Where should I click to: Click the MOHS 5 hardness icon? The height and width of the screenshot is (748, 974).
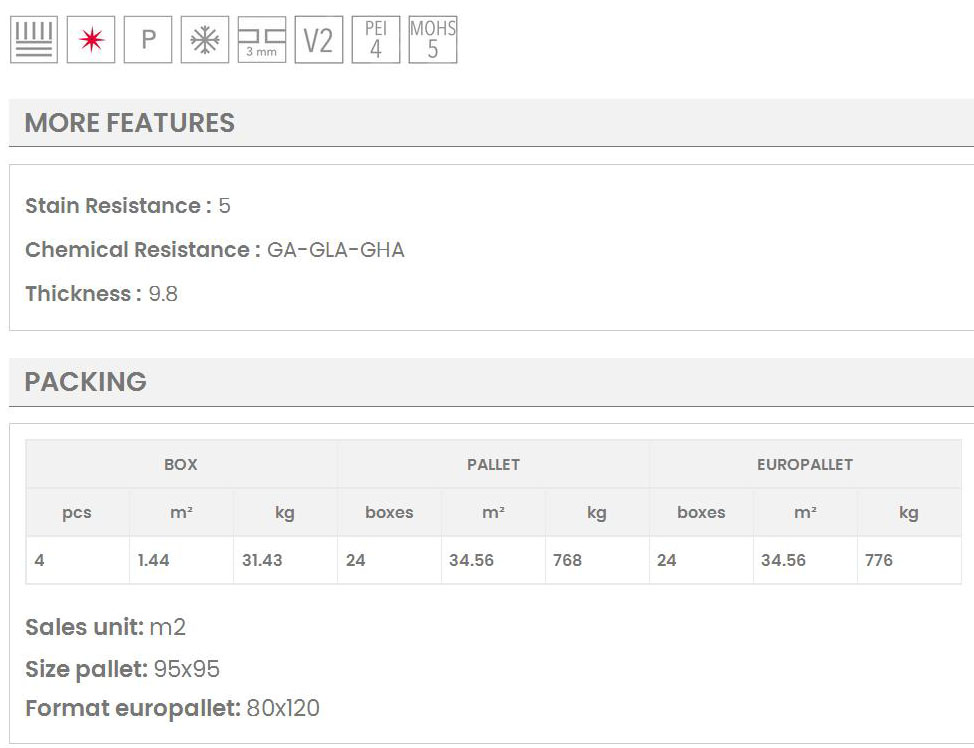coord(433,40)
